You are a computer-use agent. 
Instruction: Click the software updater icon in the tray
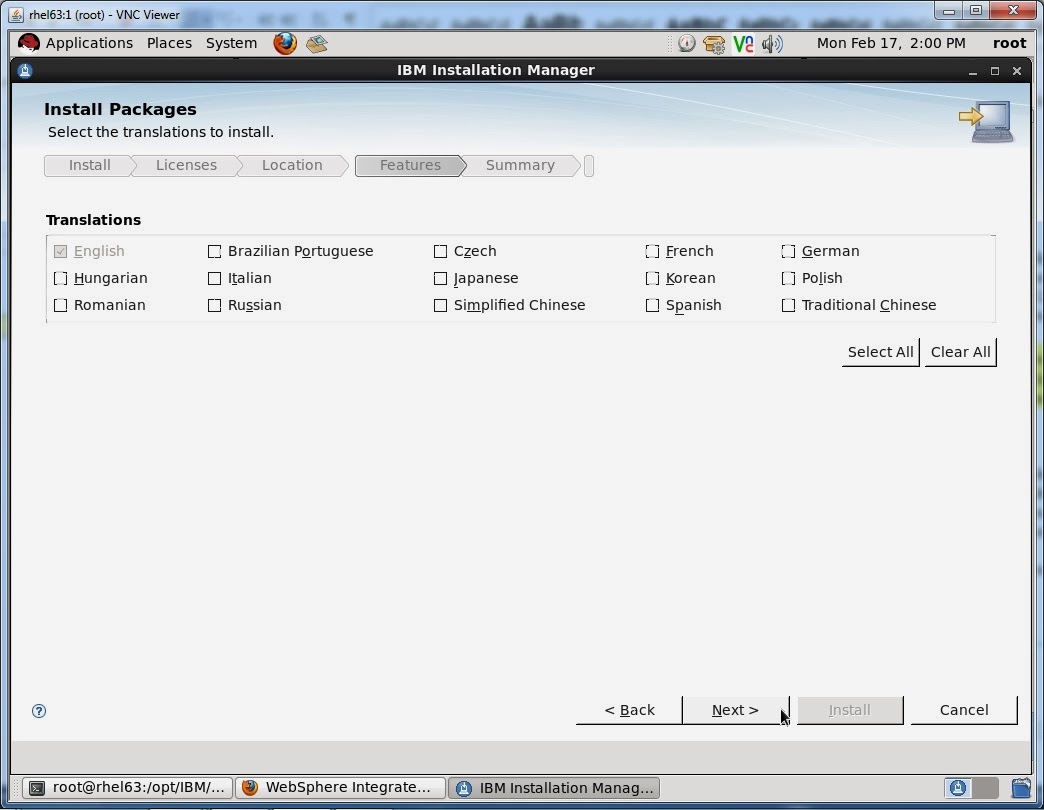(712, 43)
